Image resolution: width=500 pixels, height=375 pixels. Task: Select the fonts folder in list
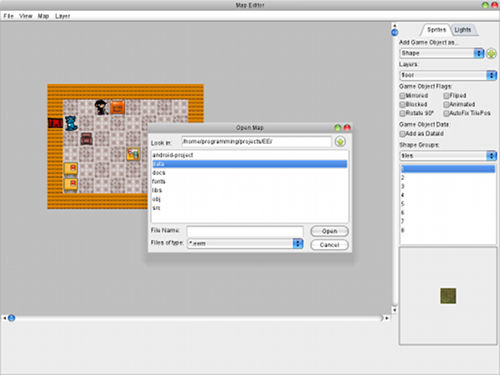pyautogui.click(x=250, y=181)
